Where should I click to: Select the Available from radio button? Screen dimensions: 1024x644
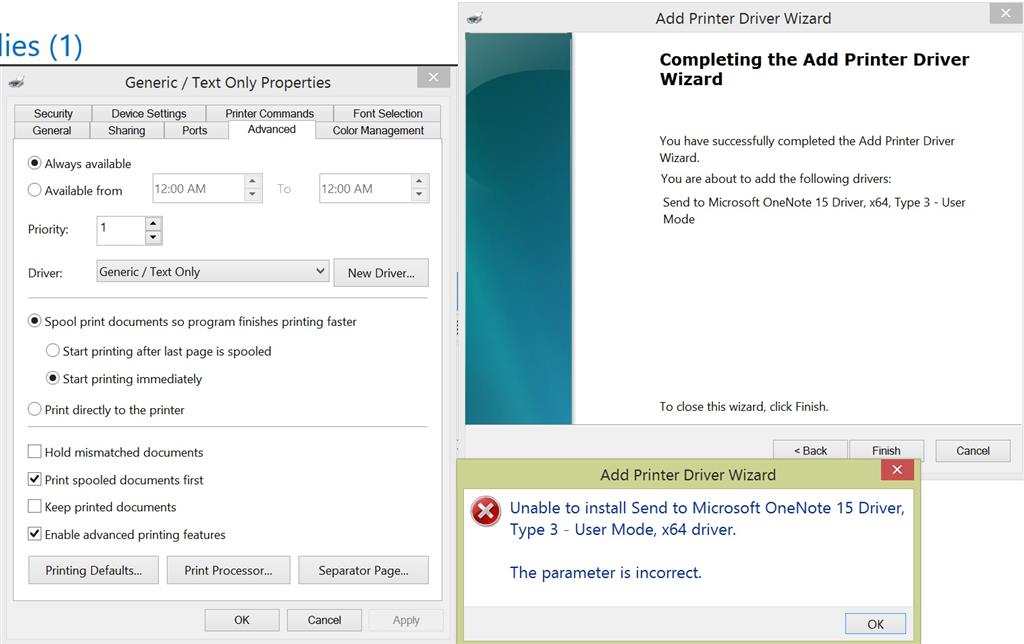click(x=35, y=190)
